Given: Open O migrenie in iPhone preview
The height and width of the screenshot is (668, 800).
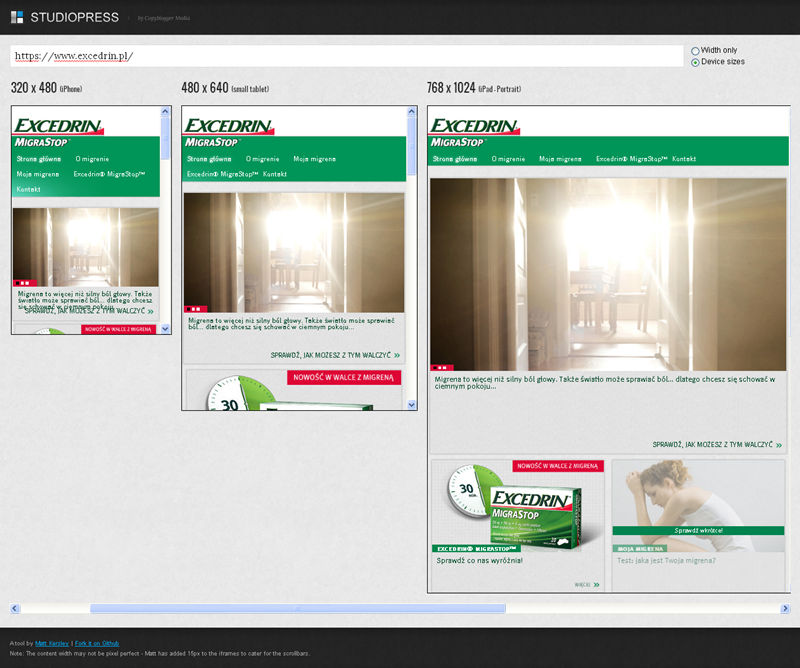Looking at the screenshot, I should tap(92, 159).
